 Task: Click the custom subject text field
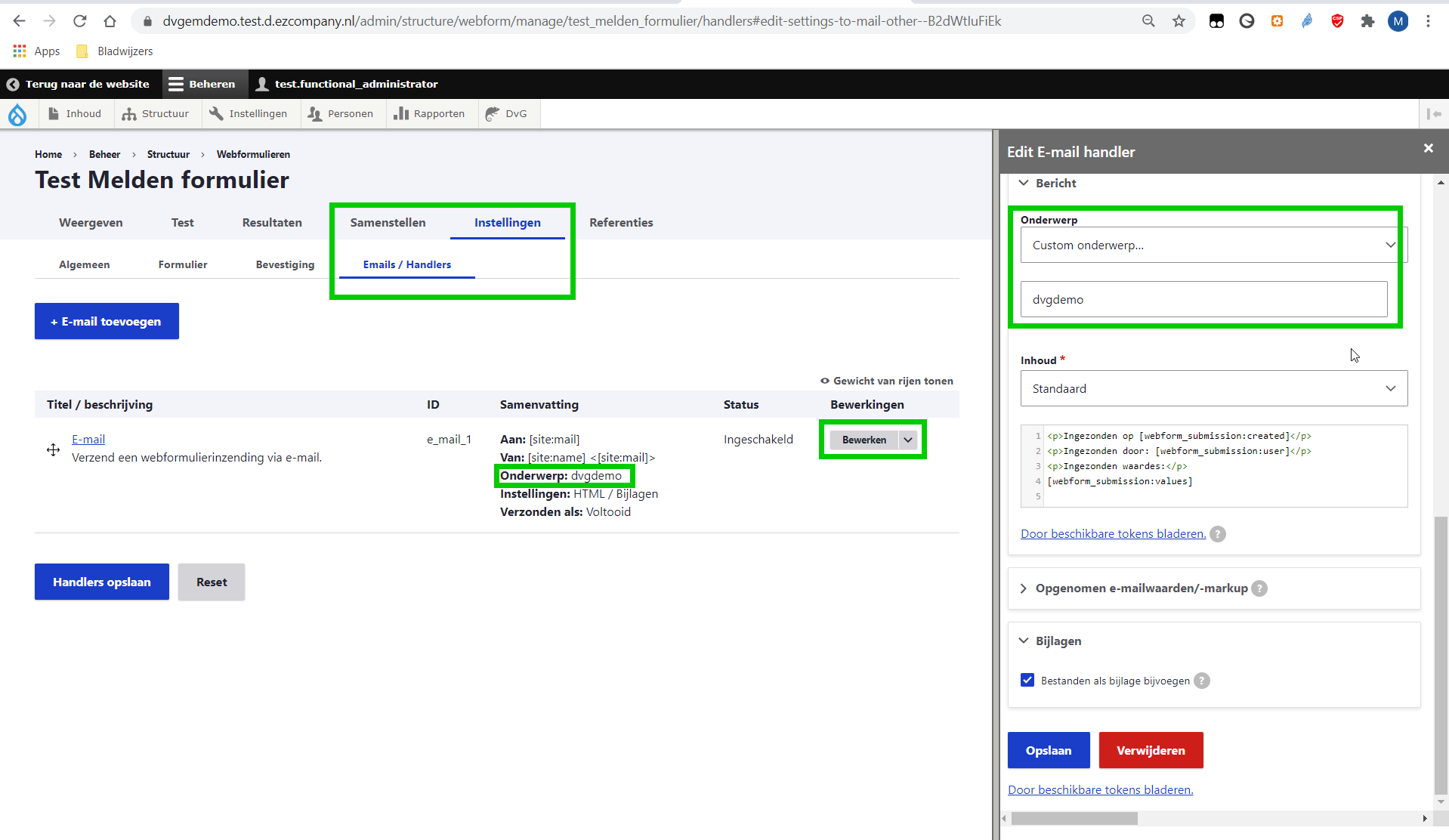click(x=1203, y=300)
